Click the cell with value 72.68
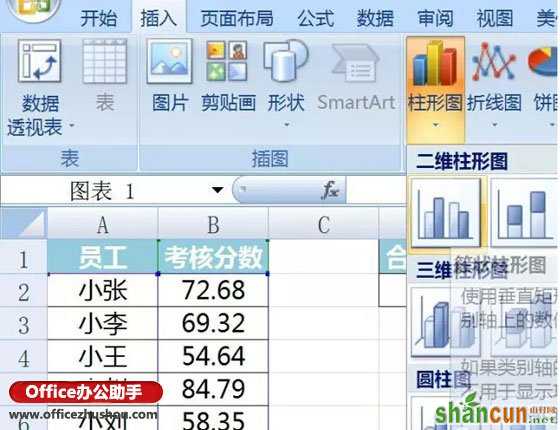Screen dimensions: 560x430 click(213, 290)
